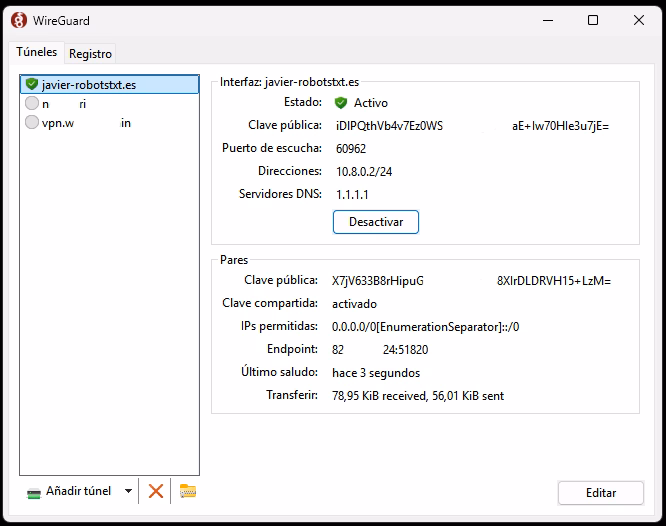This screenshot has height=526, width=666.
Task: Click the last handshake text hace 3 segundos
Action: click(x=376, y=373)
